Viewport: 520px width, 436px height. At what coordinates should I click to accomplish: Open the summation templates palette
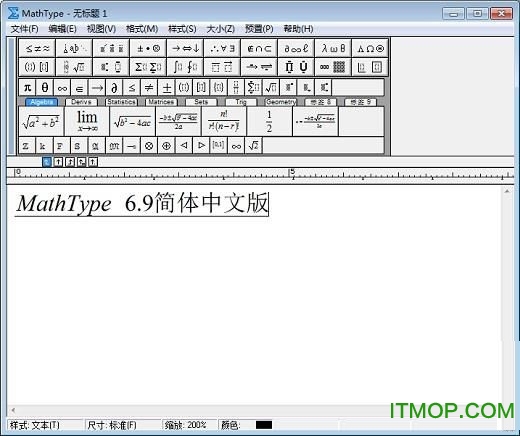point(148,67)
